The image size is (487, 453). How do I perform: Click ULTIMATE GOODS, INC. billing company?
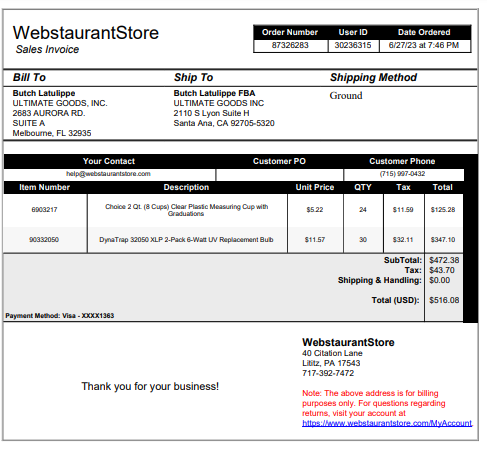(x=60, y=103)
